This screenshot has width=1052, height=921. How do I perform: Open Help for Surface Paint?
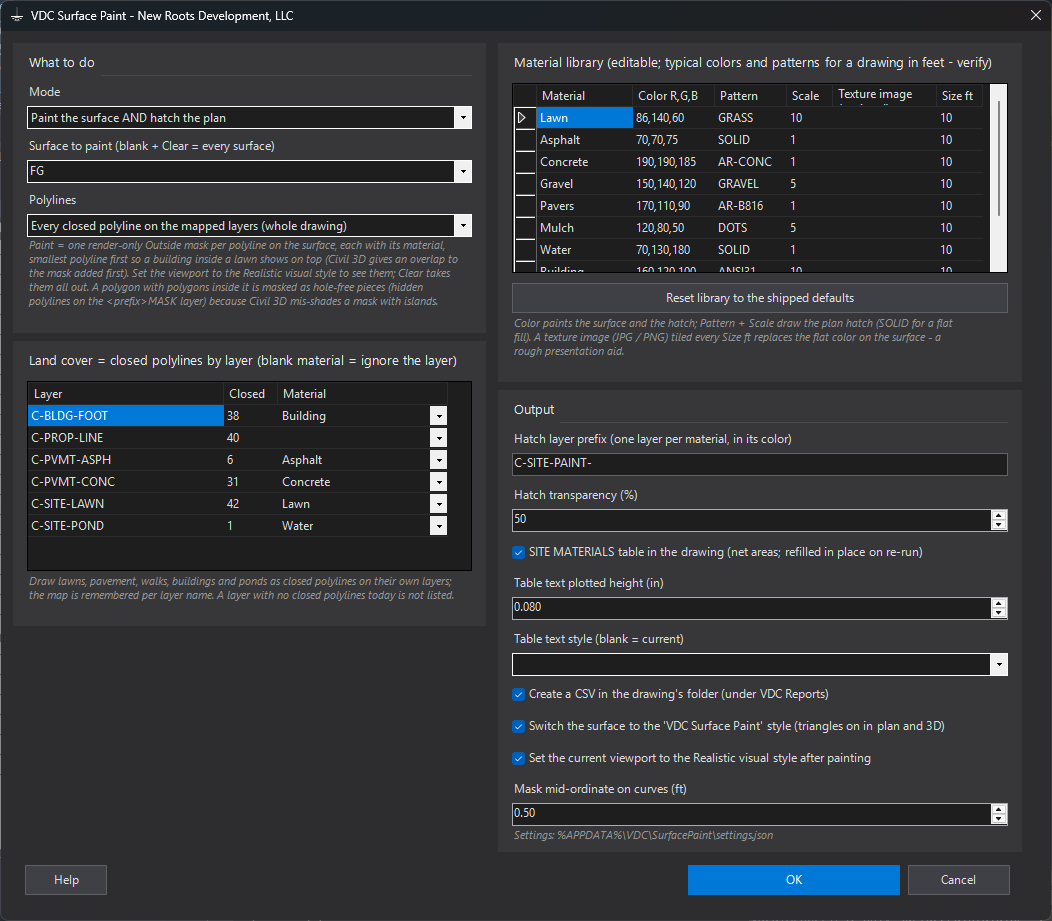click(66, 879)
